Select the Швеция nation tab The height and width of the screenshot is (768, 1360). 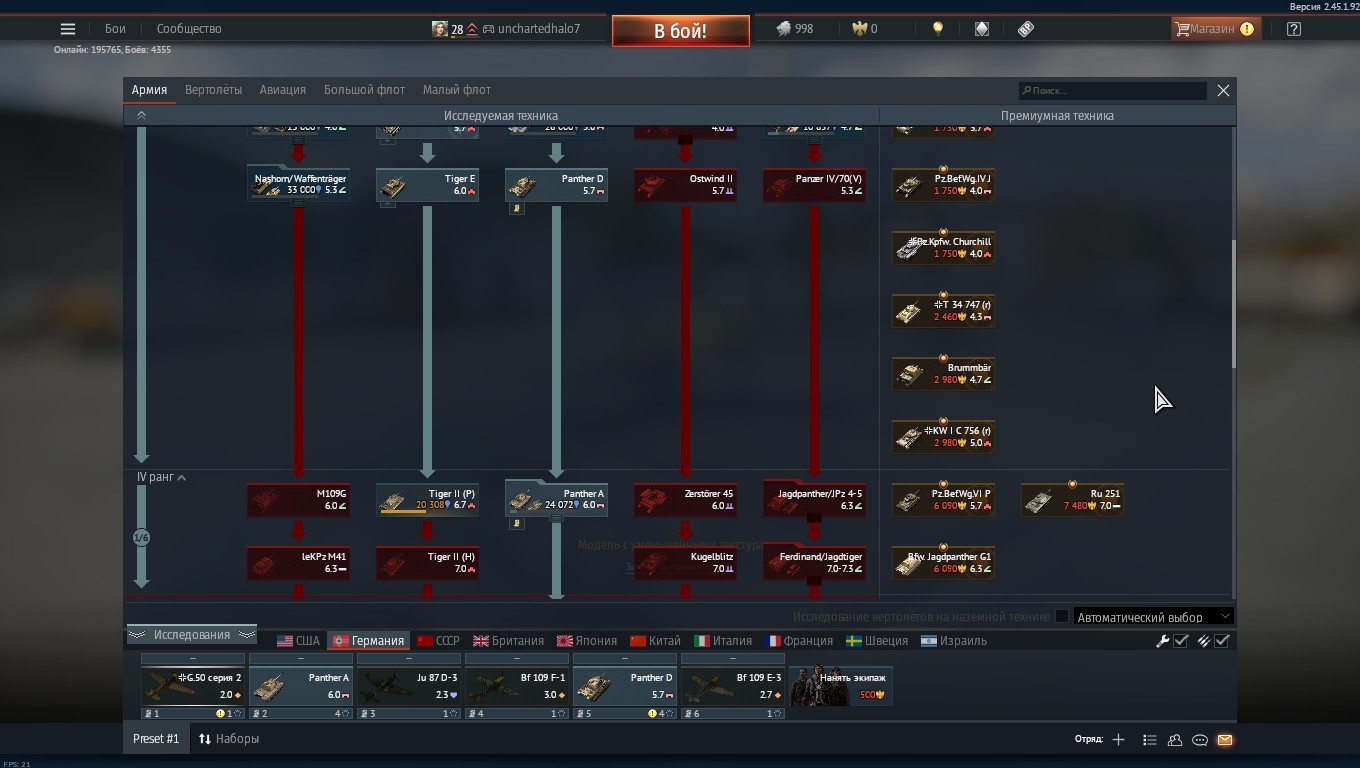(877, 641)
